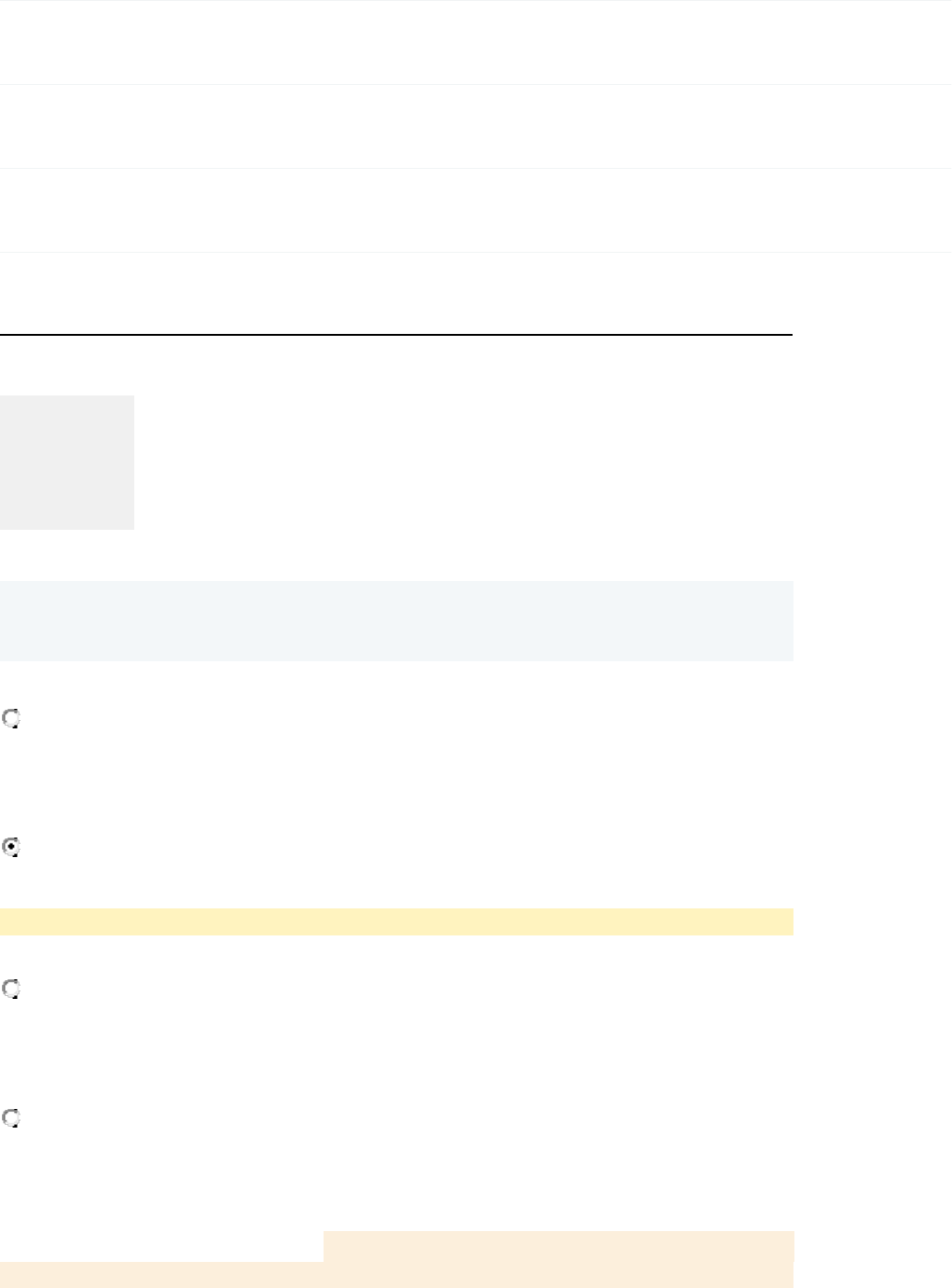Click the second blank row from top

[x=476, y=126]
